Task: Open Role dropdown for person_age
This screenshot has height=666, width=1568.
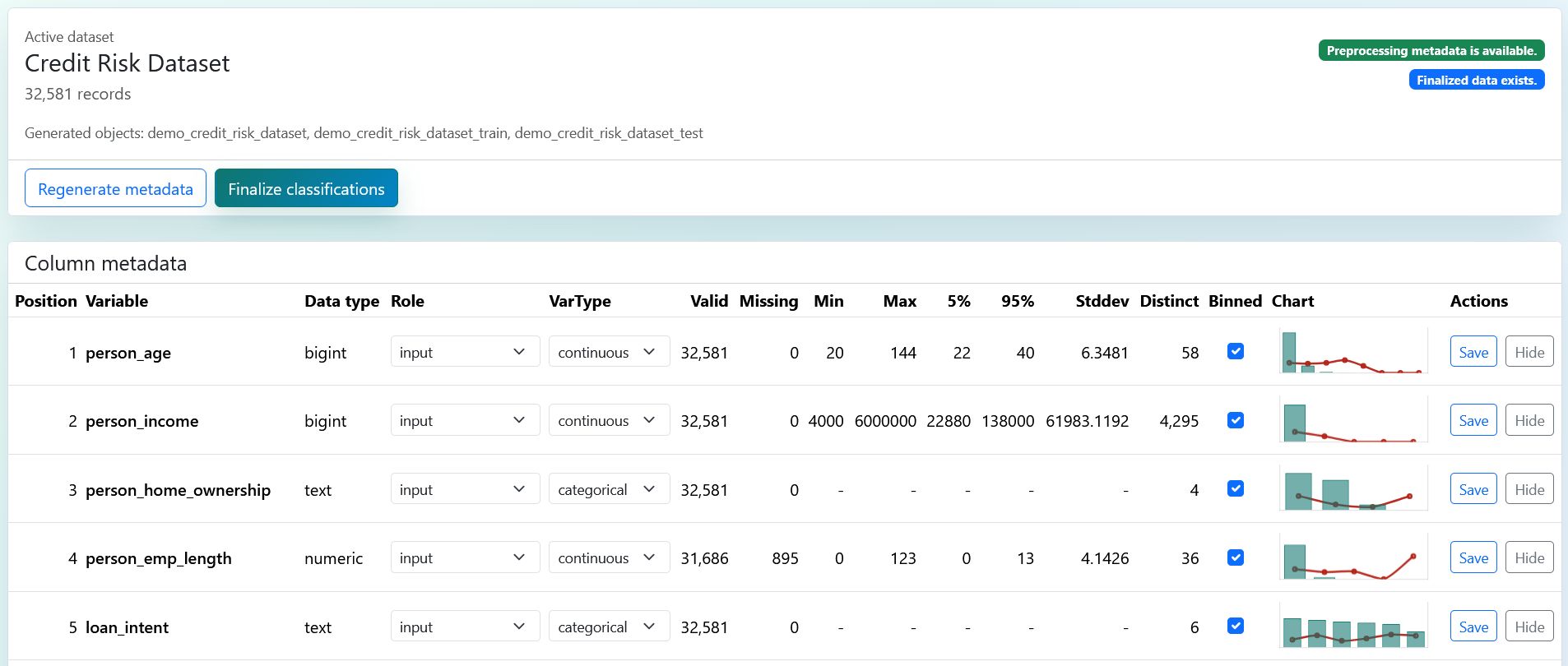Action: (x=465, y=352)
